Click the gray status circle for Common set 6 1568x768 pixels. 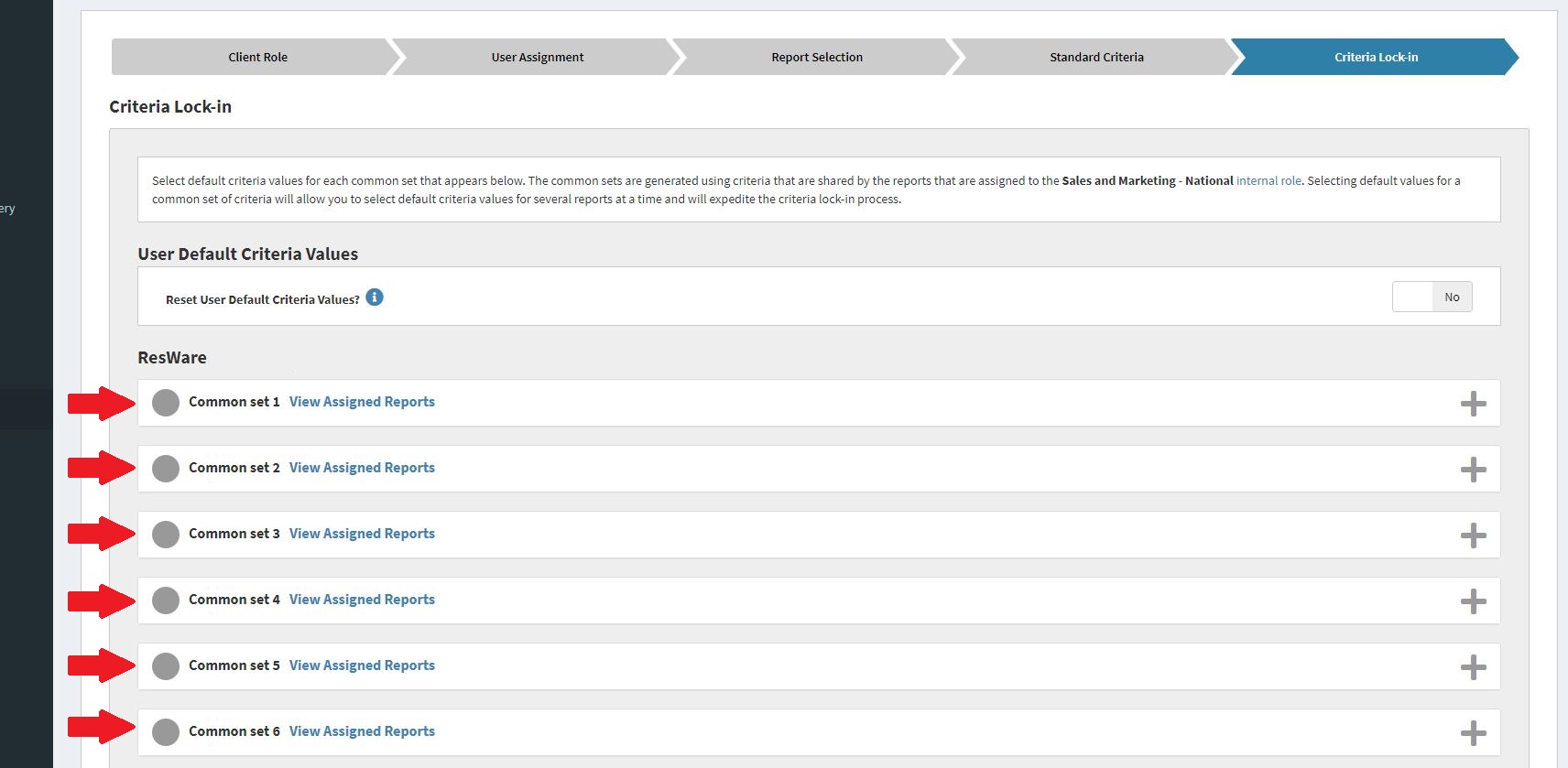point(166,732)
